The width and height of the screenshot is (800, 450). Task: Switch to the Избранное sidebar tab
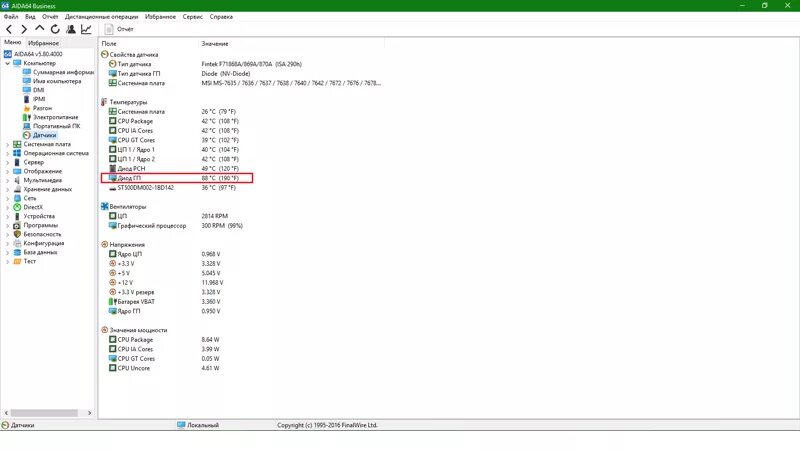(x=43, y=43)
